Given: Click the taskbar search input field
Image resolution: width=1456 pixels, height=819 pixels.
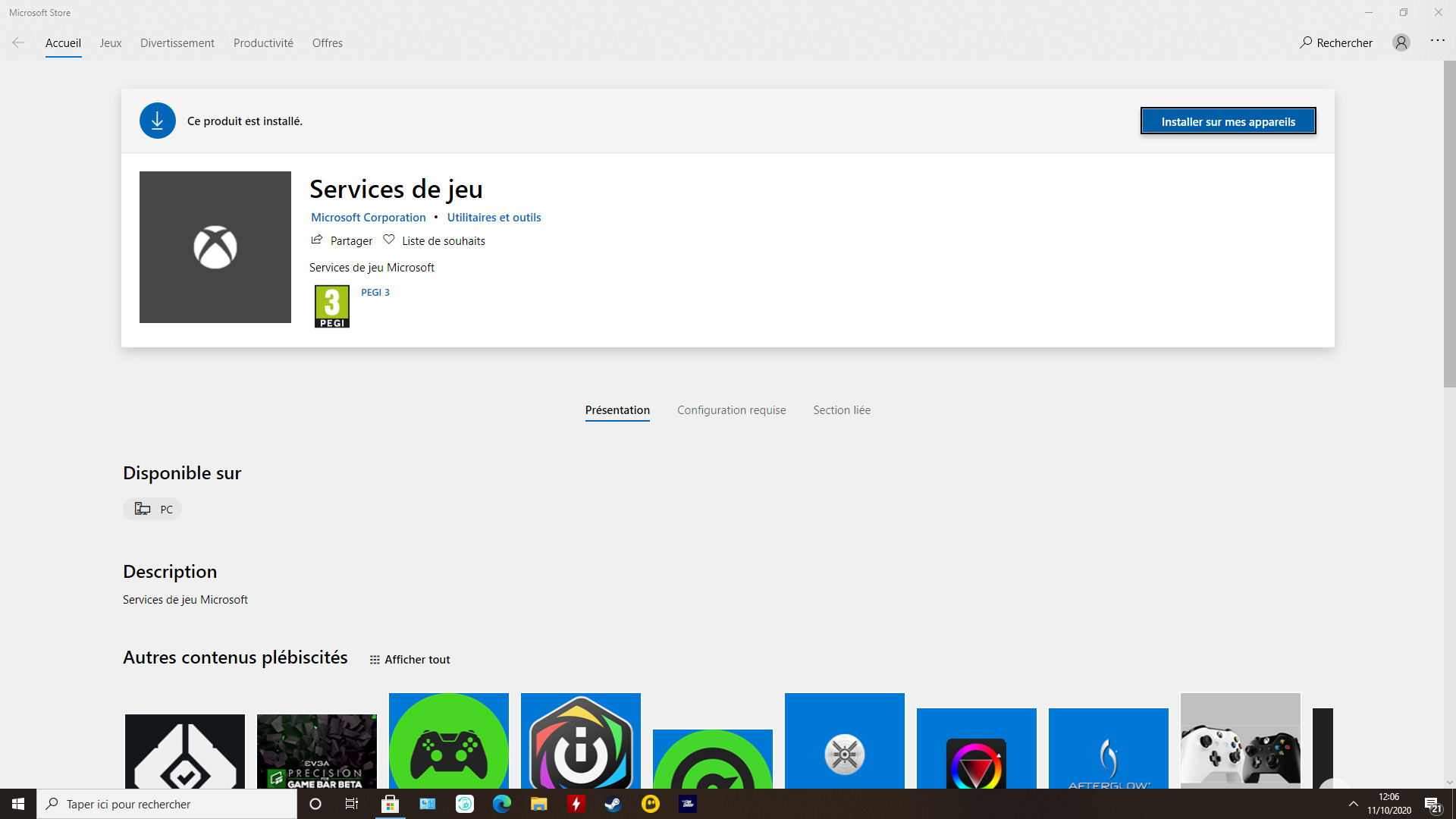Looking at the screenshot, I should coord(167,804).
